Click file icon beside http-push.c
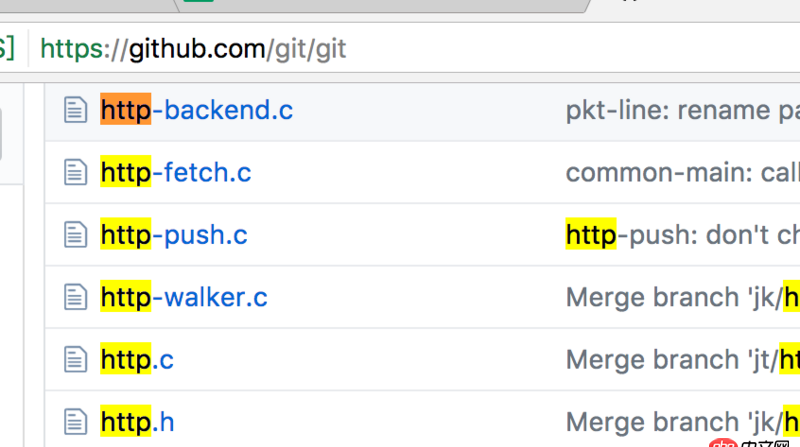800x447 pixels. pos(76,235)
